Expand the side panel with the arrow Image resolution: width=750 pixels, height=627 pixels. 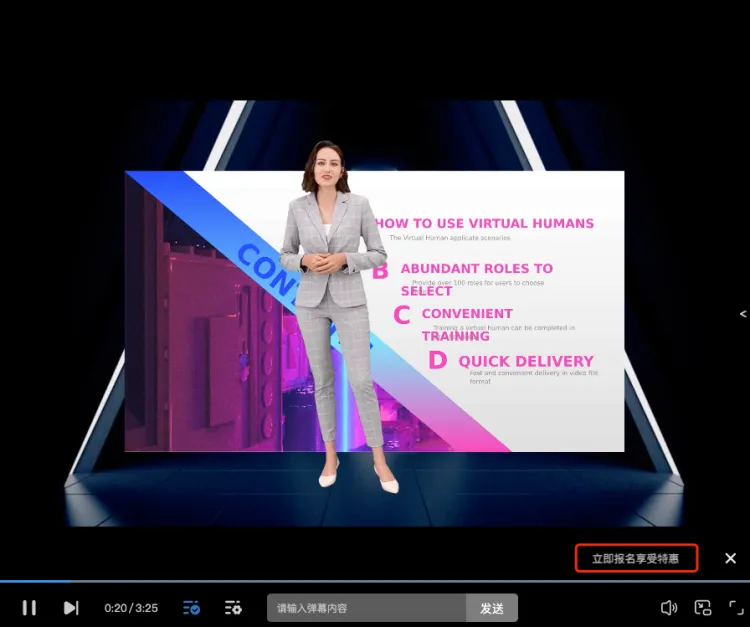point(742,314)
